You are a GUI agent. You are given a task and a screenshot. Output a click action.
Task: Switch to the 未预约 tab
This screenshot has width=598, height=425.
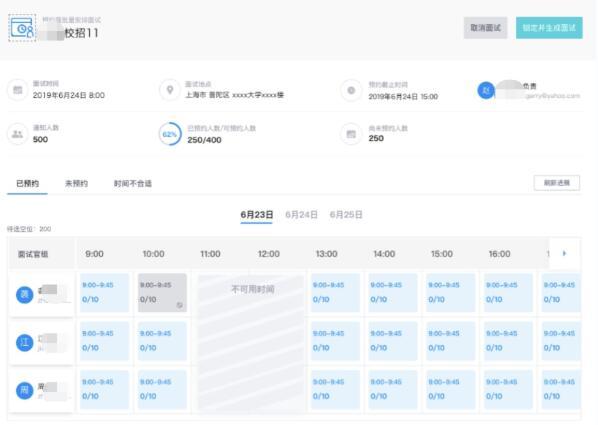pos(76,184)
